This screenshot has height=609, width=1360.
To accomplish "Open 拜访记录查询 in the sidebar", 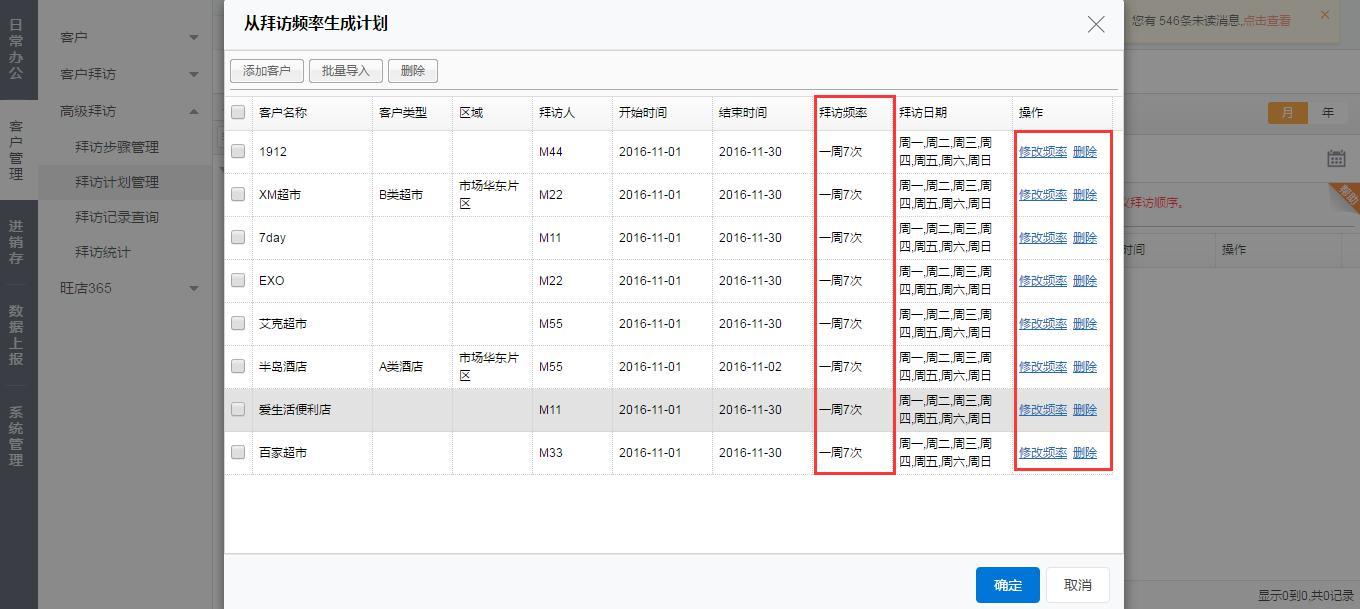I will [x=117, y=217].
